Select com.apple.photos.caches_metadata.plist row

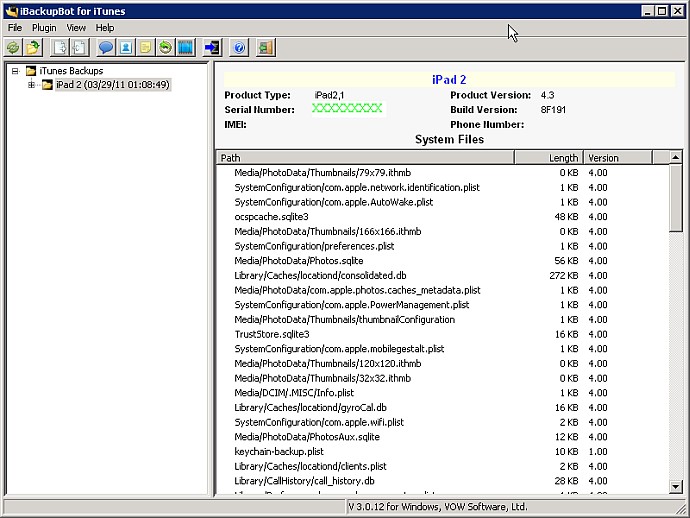(x=442, y=290)
